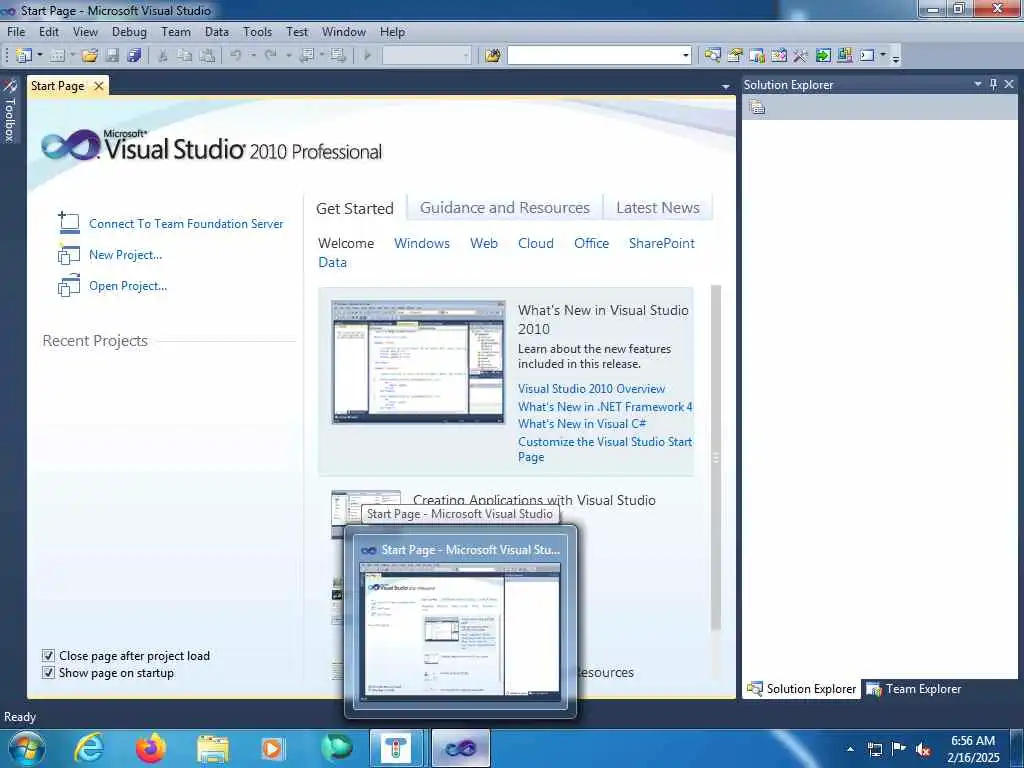
Task: Open Windows Explorer folder in taskbar
Action: [x=213, y=748]
